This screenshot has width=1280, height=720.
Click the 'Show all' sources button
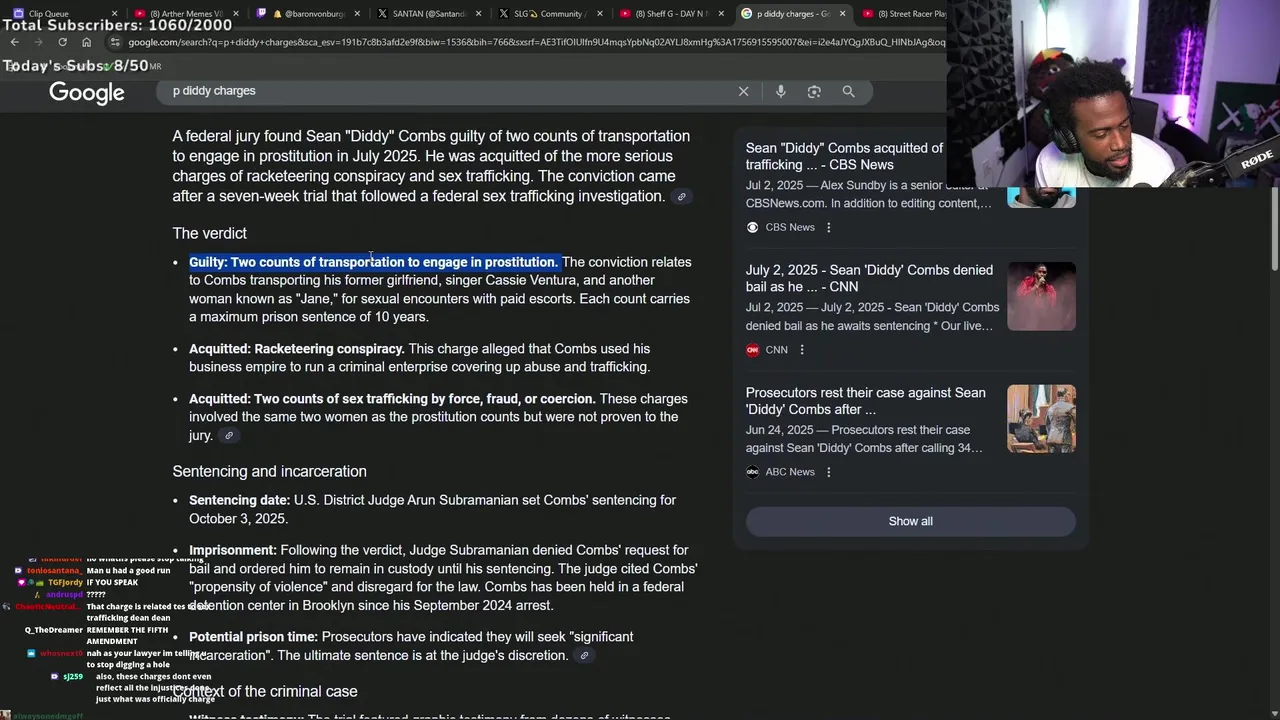click(910, 521)
